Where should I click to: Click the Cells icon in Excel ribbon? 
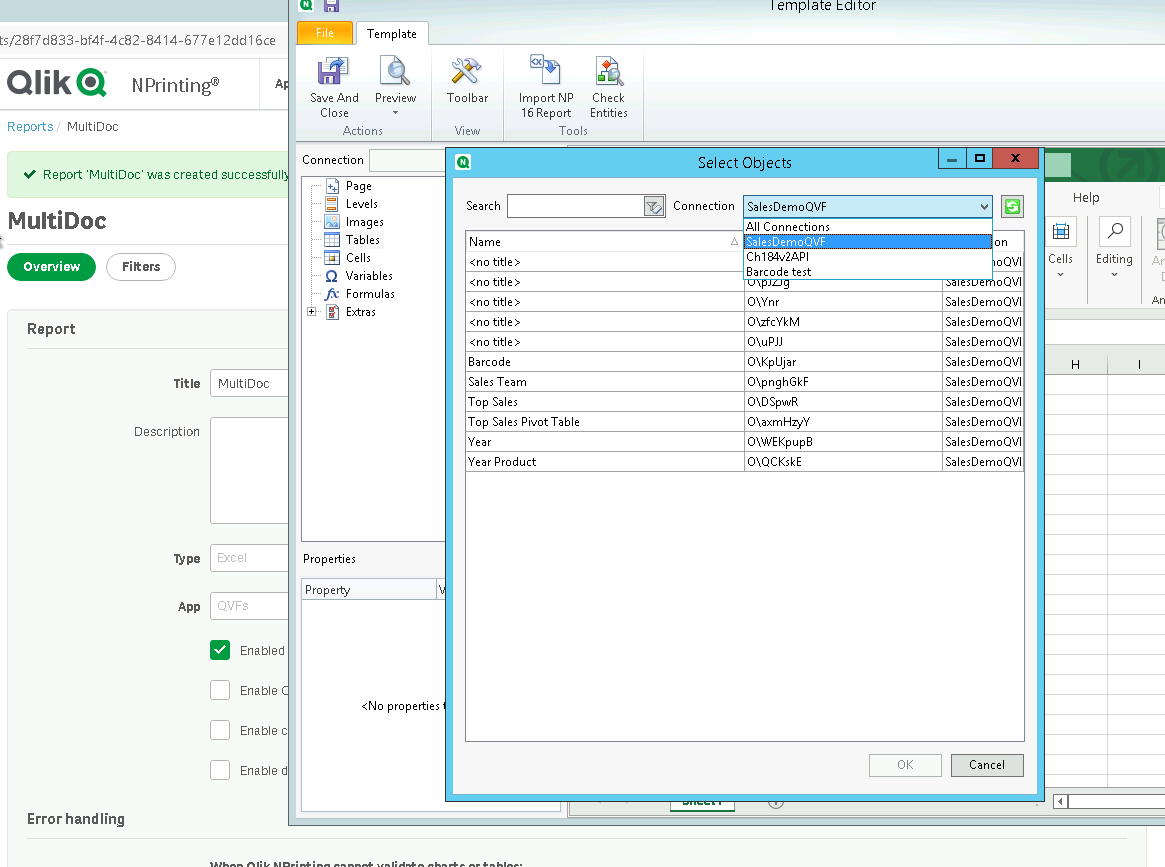1060,233
